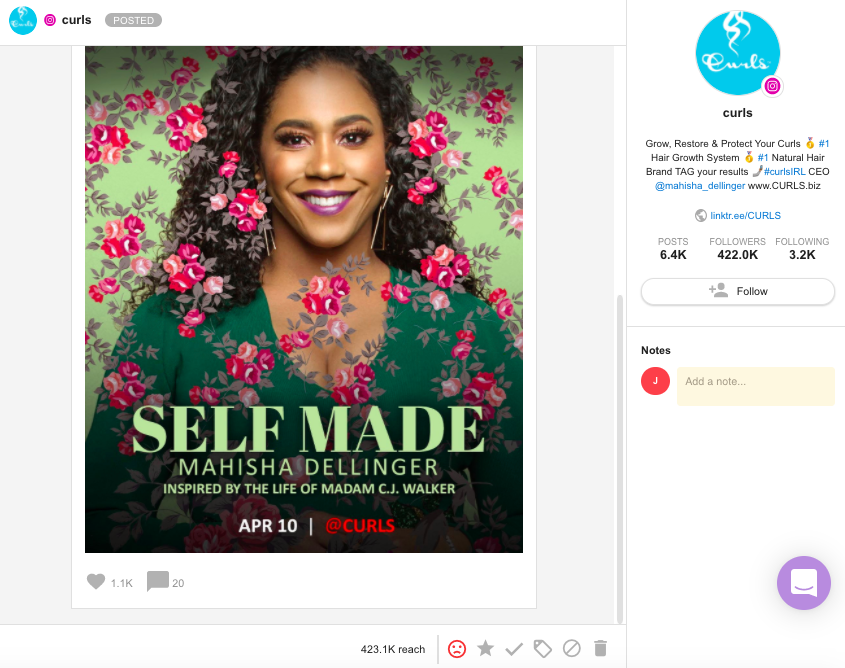
Task: Click in the Add a note field
Action: (756, 386)
